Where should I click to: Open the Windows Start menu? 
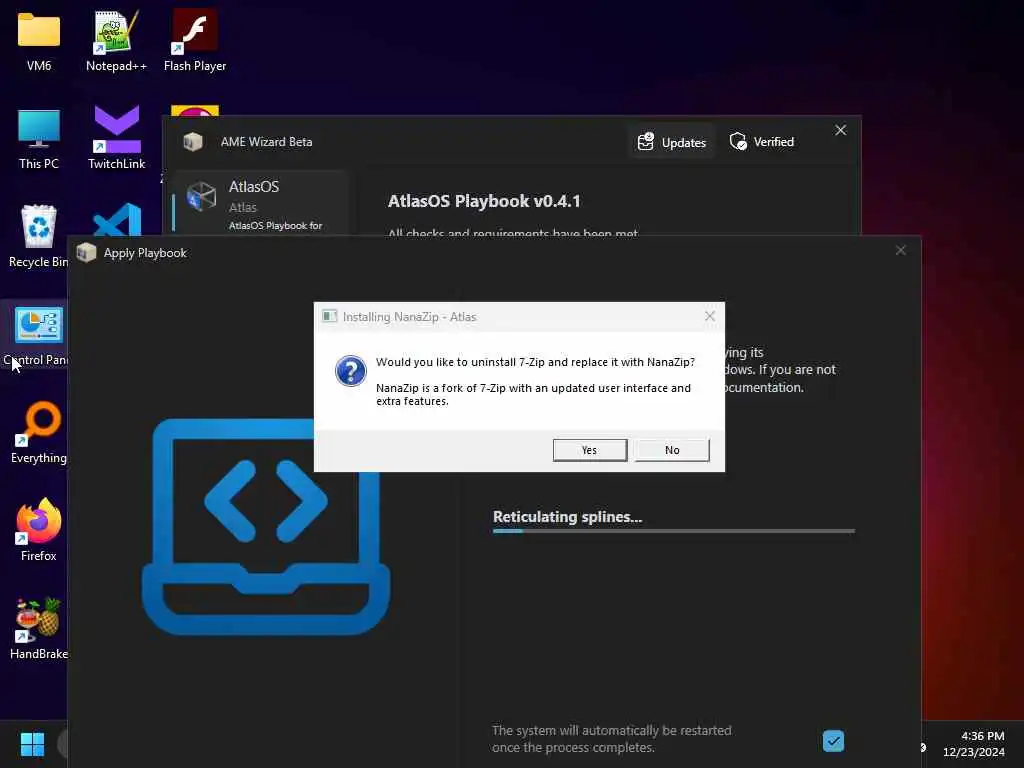click(x=32, y=744)
